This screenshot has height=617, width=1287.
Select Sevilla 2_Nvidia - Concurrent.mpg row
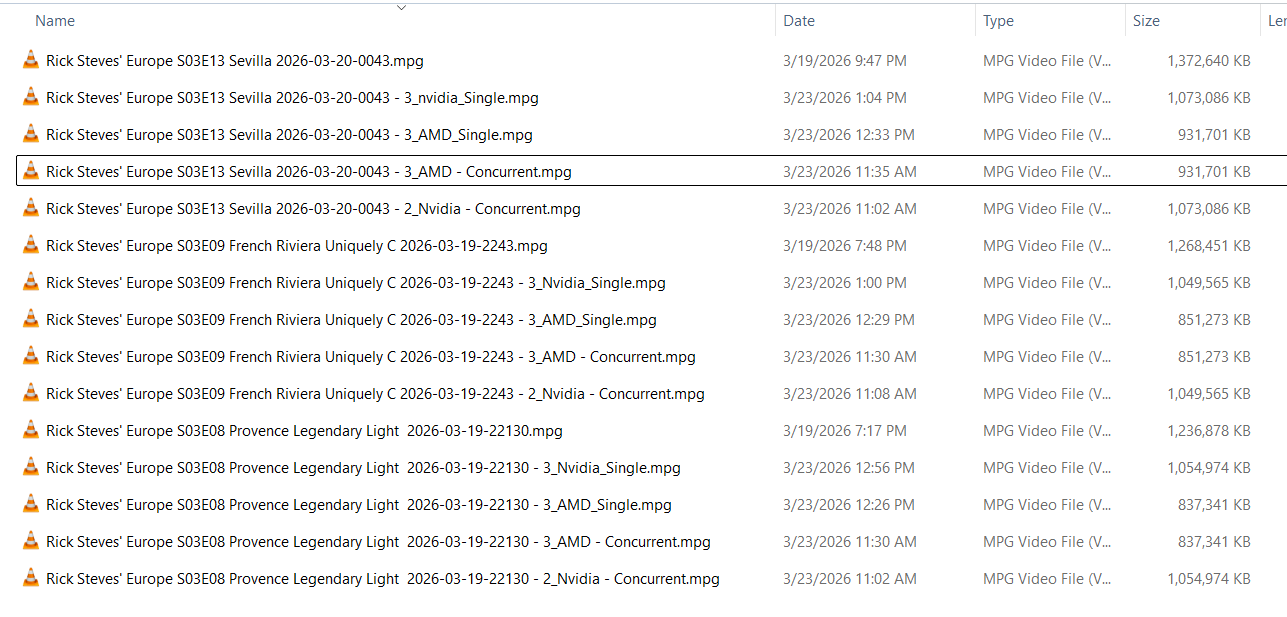[x=313, y=209]
